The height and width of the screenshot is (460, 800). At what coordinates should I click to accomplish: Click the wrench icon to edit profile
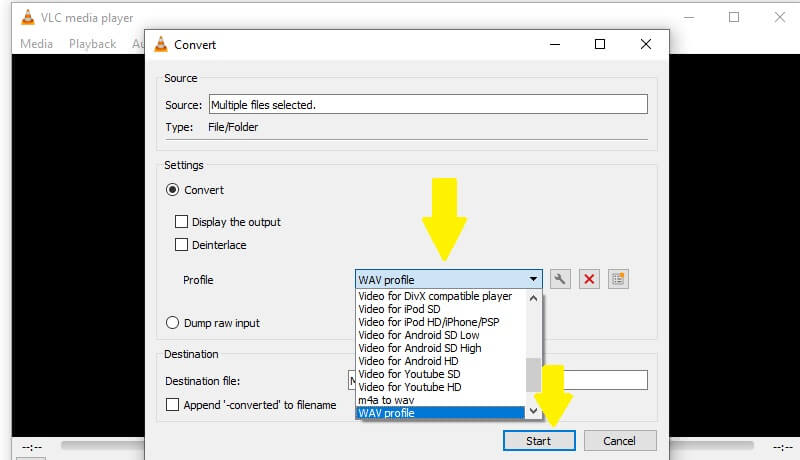click(561, 279)
